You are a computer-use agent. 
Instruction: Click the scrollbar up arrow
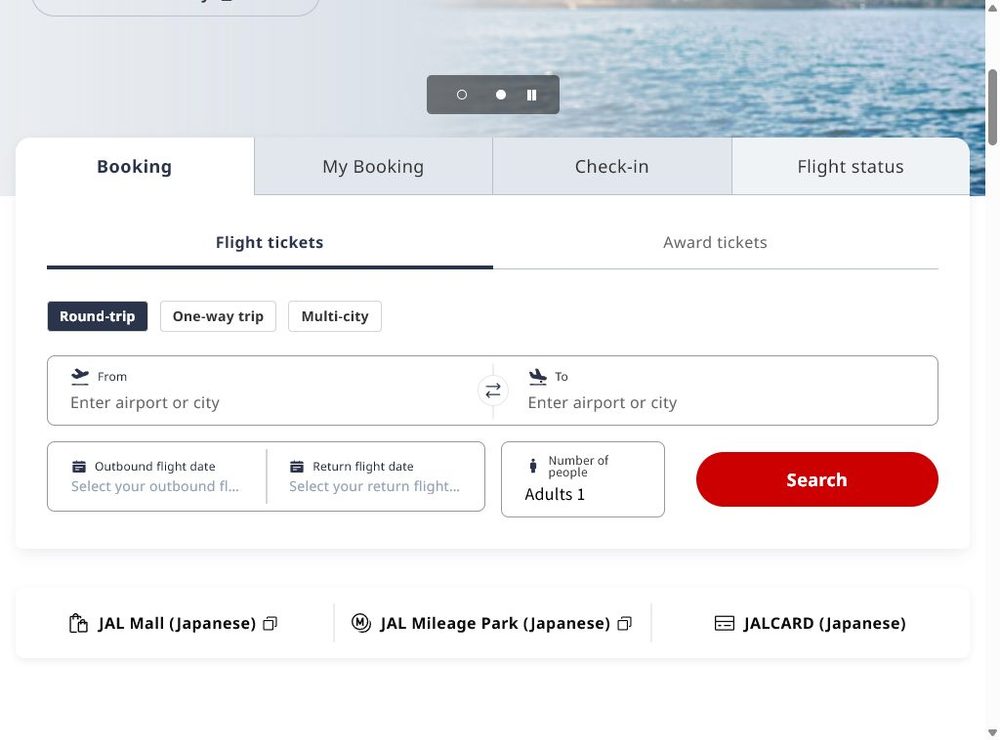coord(992,8)
